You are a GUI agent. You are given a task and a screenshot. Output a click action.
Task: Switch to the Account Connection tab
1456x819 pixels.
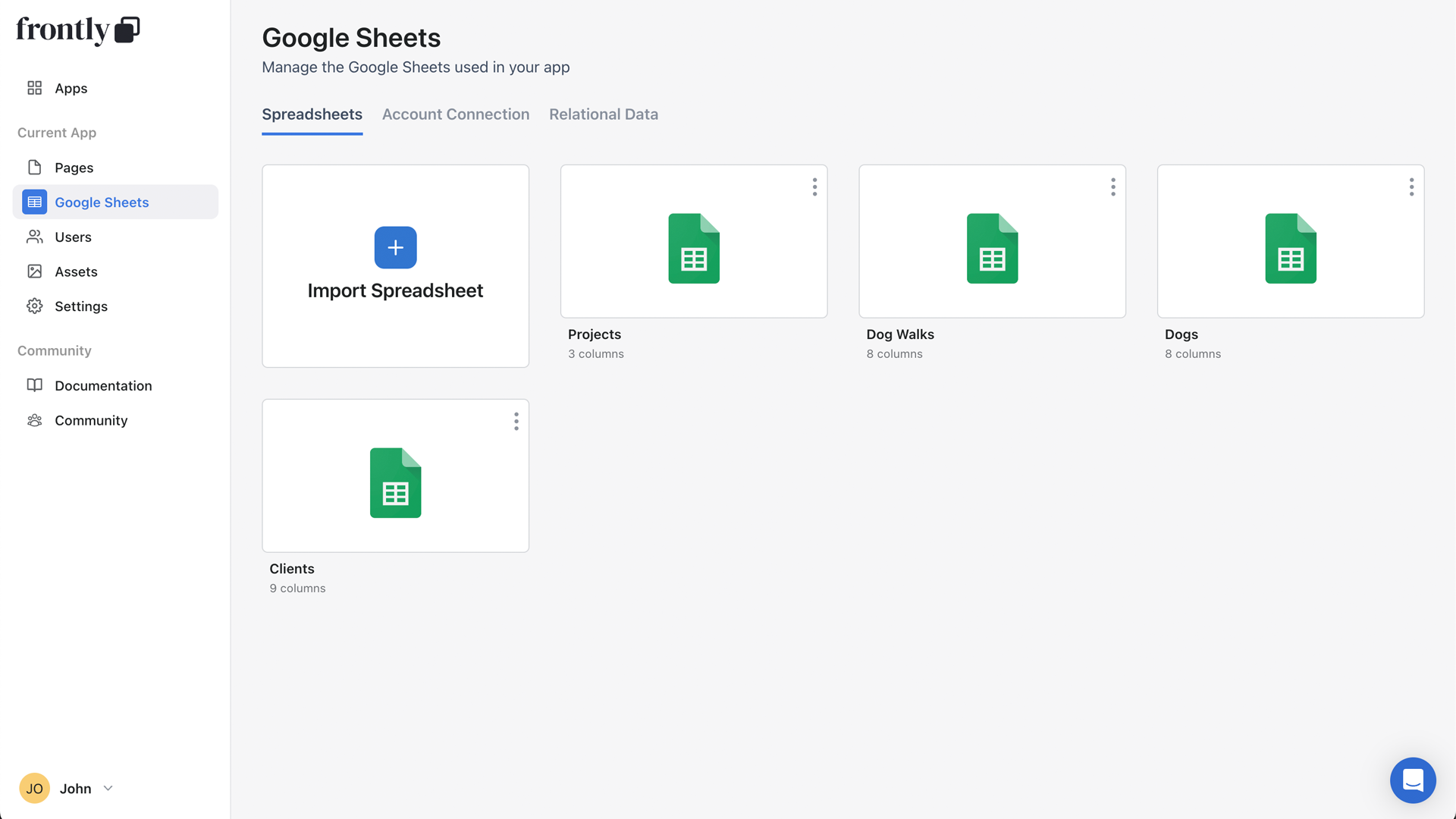(x=456, y=114)
